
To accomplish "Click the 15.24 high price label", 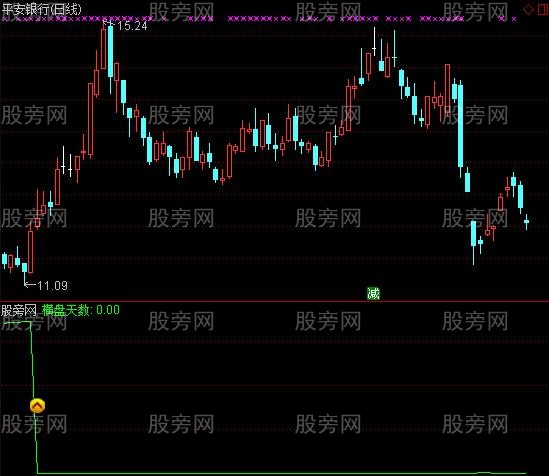I will (x=132, y=26).
